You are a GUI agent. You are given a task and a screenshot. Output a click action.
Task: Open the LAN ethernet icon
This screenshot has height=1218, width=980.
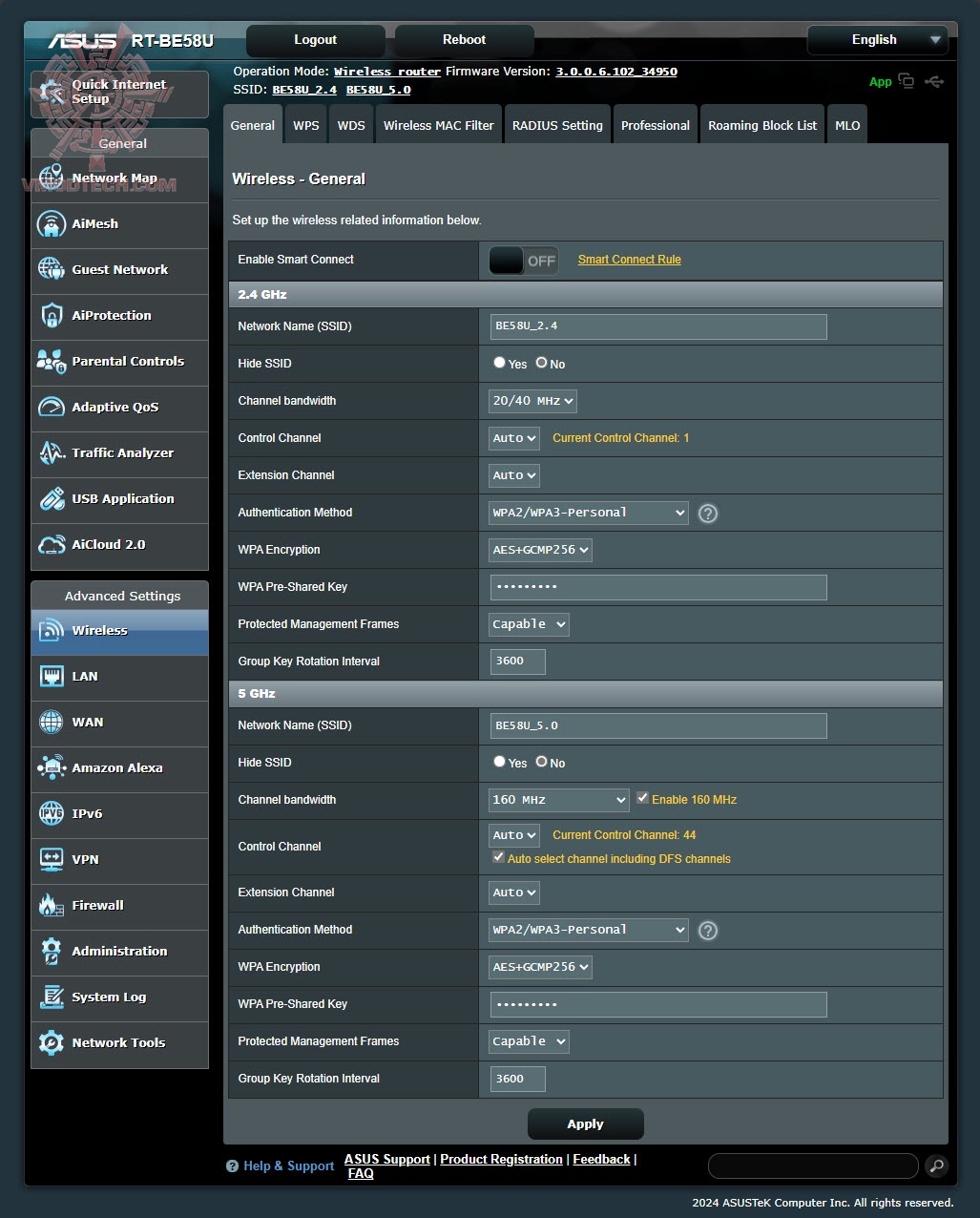pyautogui.click(x=52, y=677)
